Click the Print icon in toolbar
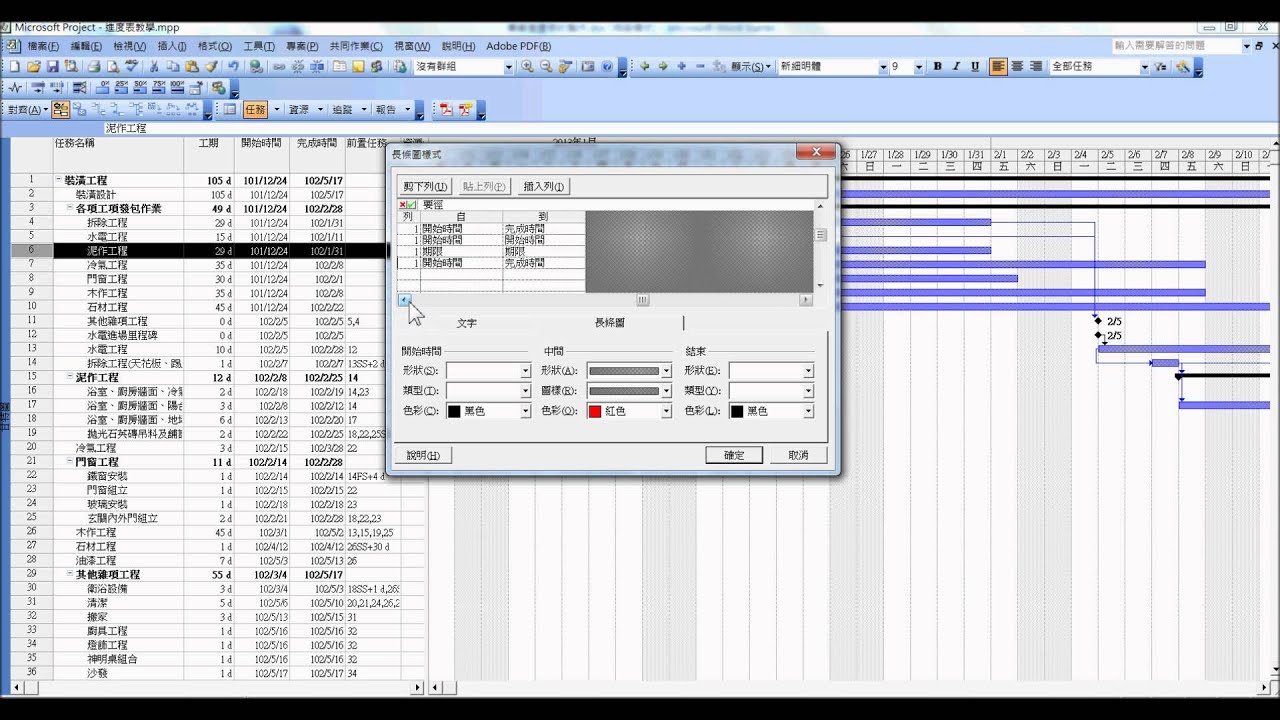The height and width of the screenshot is (720, 1280). [x=94, y=66]
